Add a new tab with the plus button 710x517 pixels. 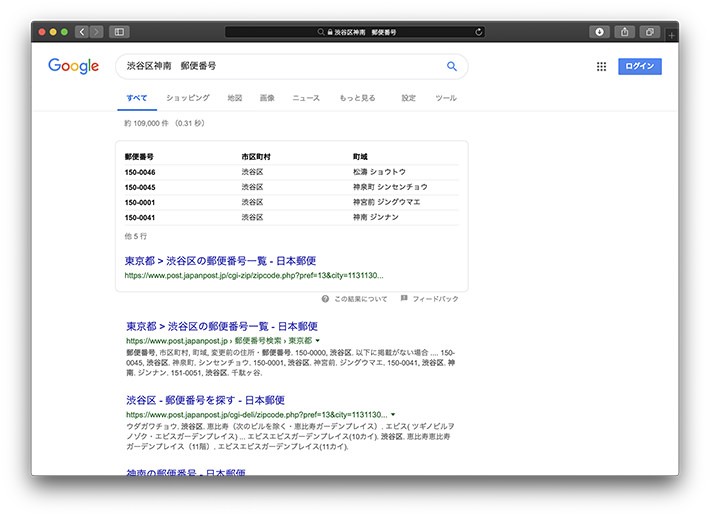click(672, 35)
